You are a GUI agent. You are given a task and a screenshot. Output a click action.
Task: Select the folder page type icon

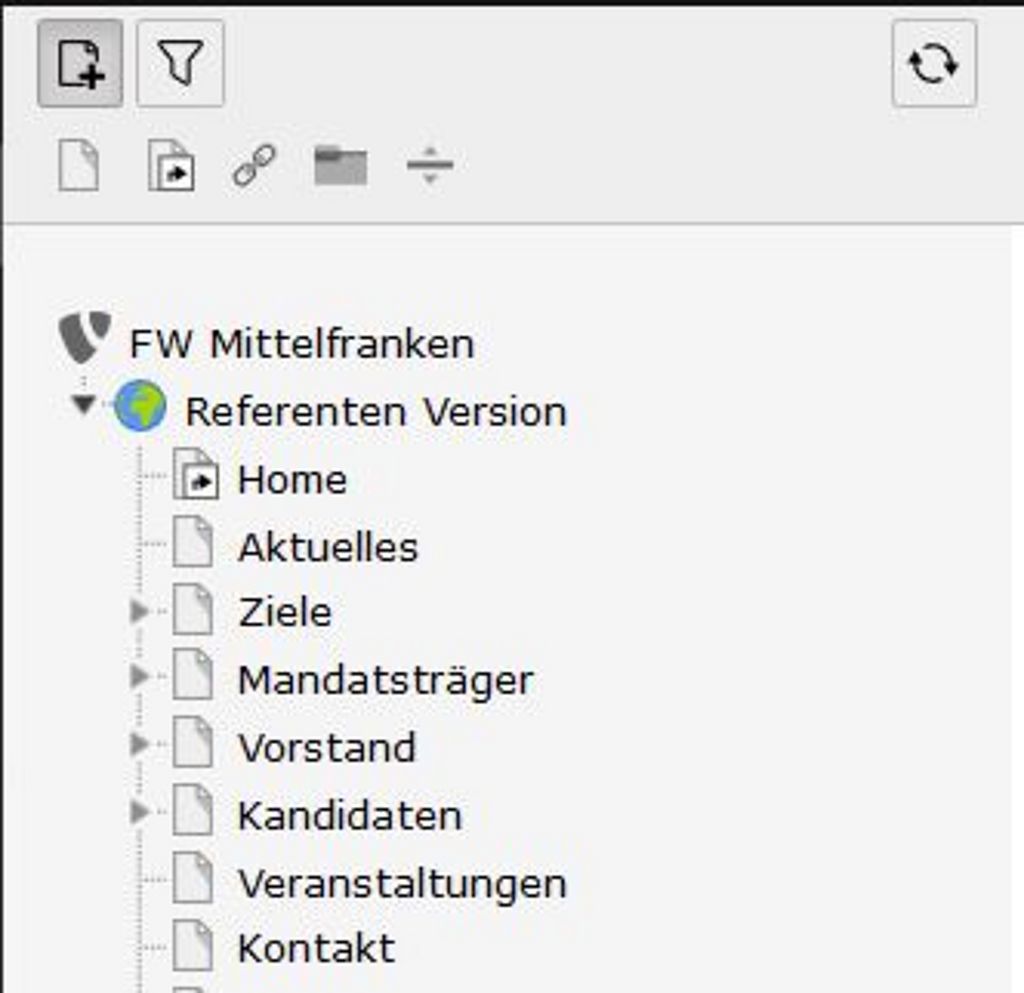[x=340, y=166]
